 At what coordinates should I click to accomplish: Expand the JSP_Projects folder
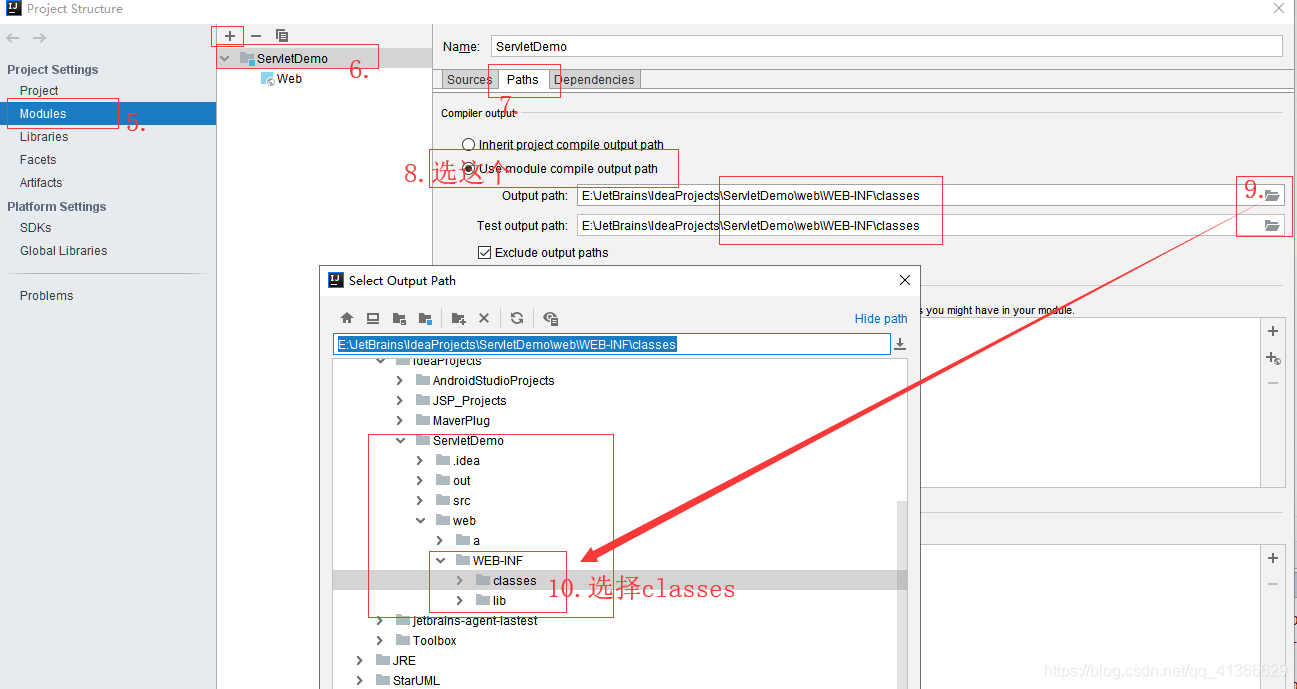399,401
